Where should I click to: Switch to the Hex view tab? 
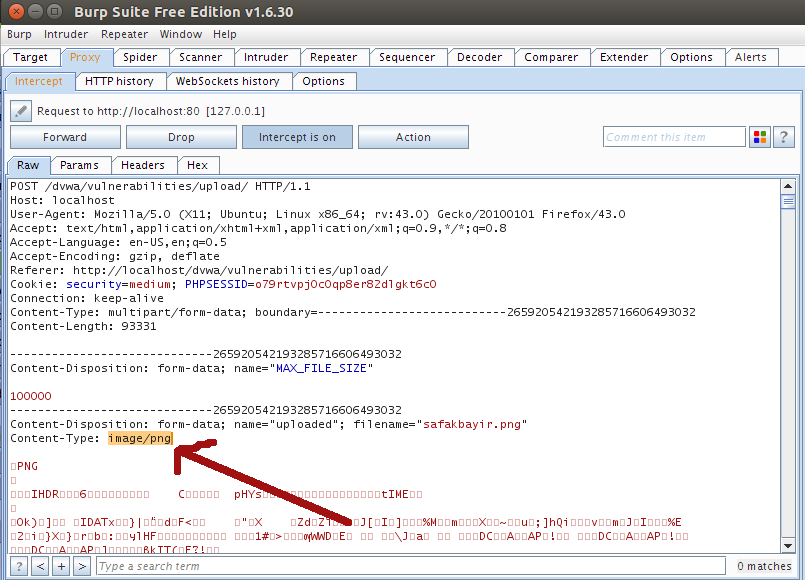coord(198,165)
